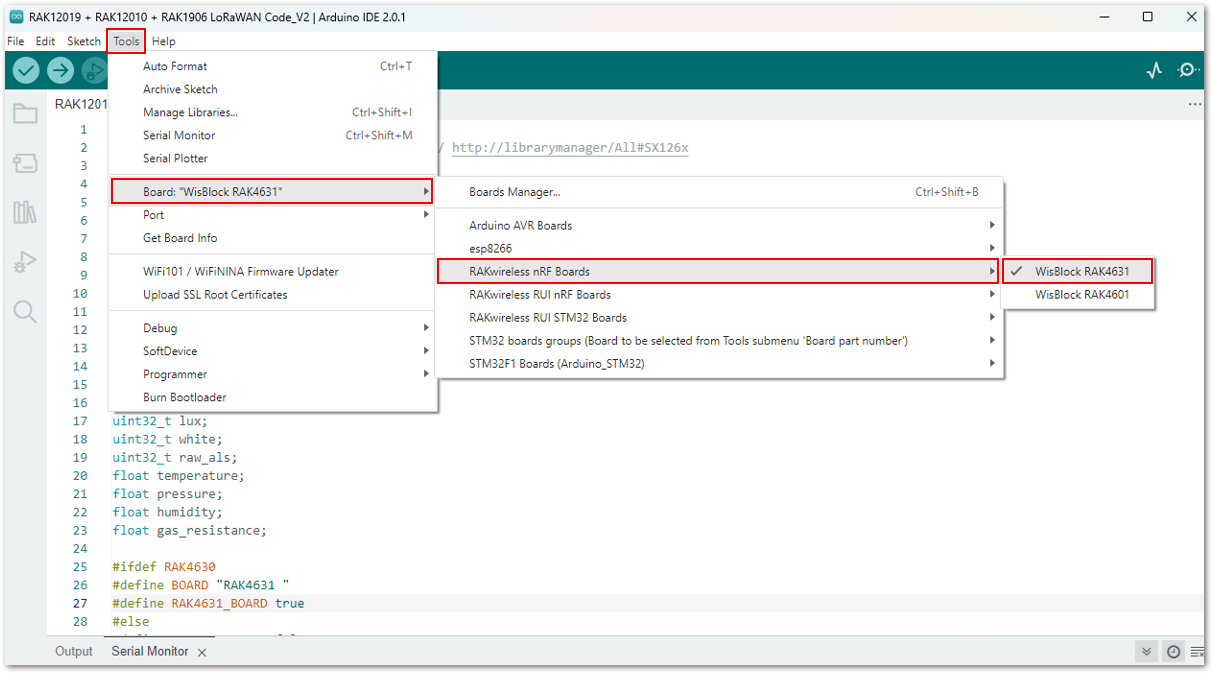Choose Archive Sketch from Tools menu
1213x674 pixels.
coord(272,89)
